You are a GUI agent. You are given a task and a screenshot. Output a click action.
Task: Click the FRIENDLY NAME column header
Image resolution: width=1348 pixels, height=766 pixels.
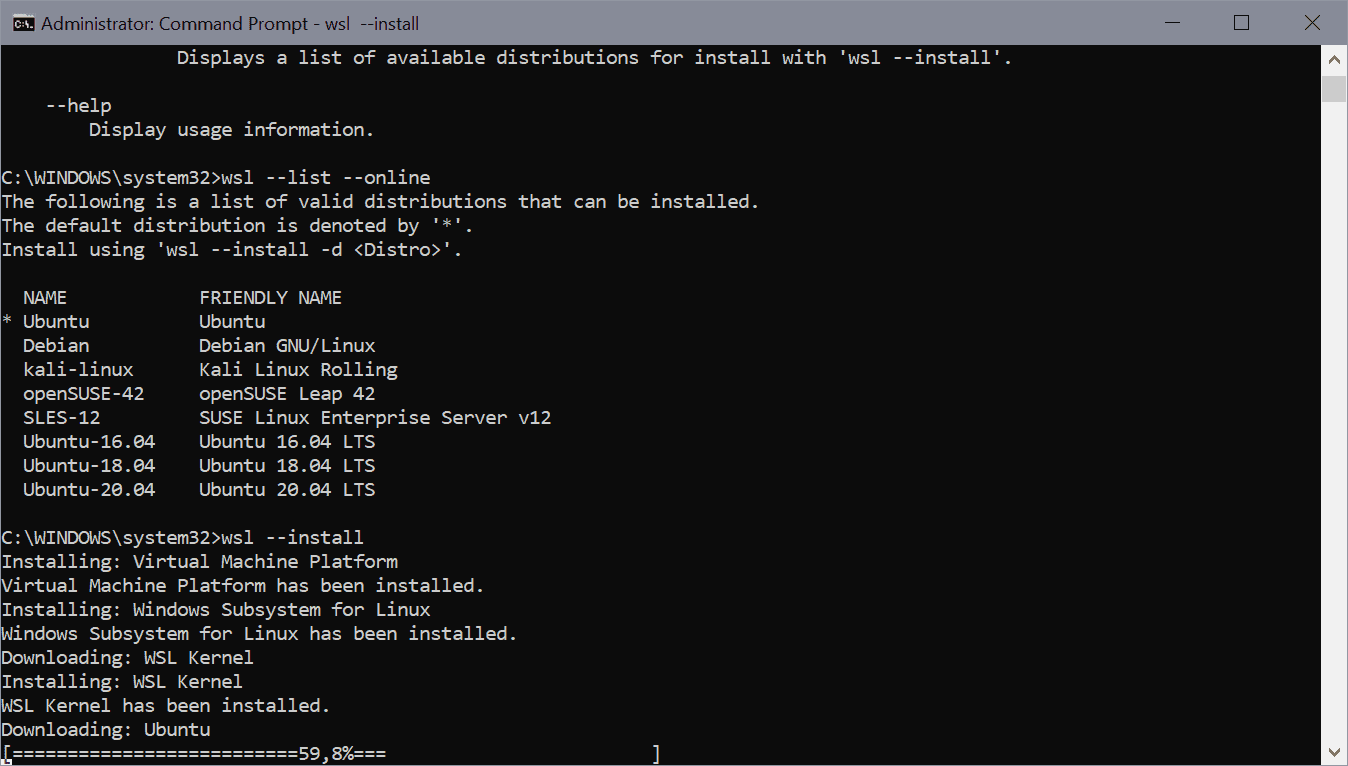pos(270,298)
